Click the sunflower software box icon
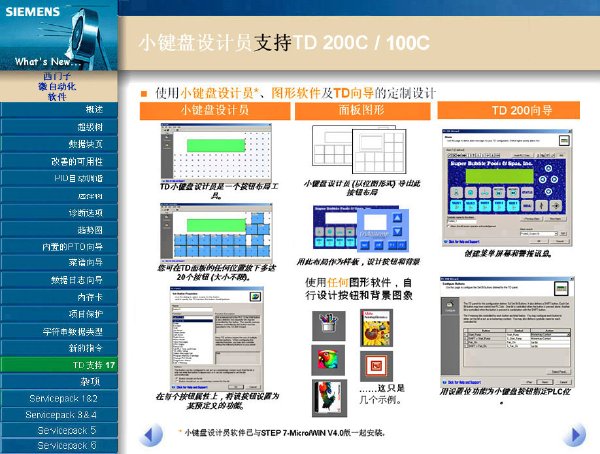600x454 pixels. pos(377,328)
